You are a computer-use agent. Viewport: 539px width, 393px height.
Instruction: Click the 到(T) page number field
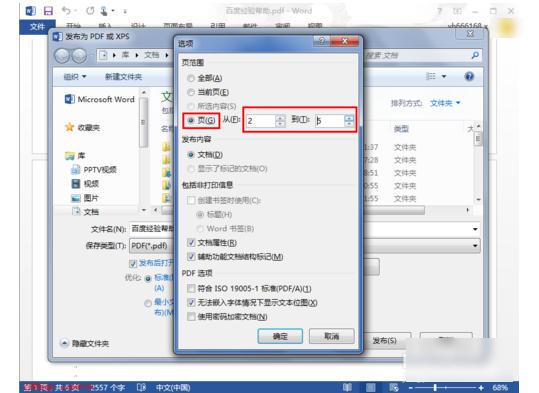[x=329, y=121]
